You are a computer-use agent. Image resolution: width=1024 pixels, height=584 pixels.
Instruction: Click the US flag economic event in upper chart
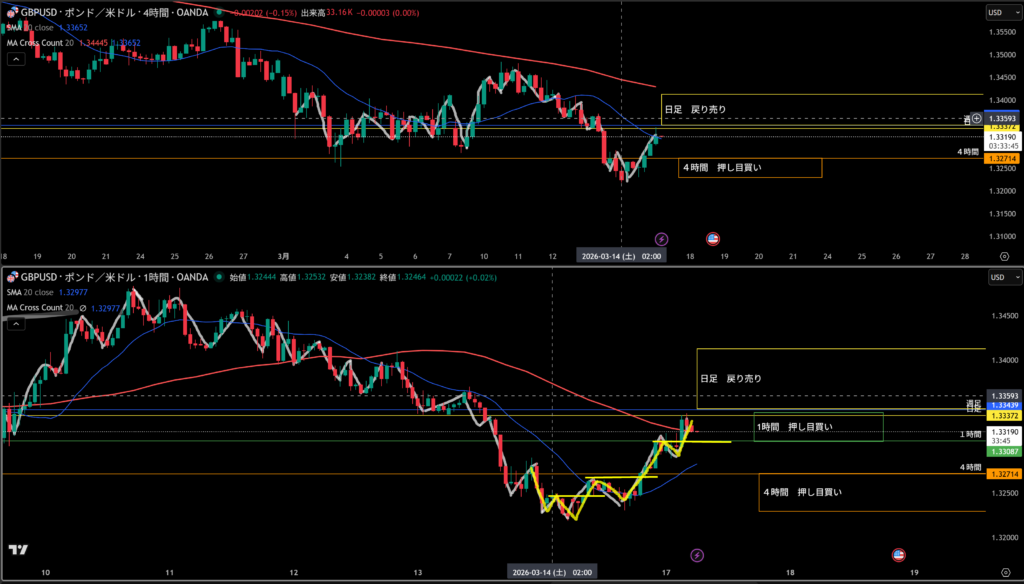pyautogui.click(x=713, y=238)
